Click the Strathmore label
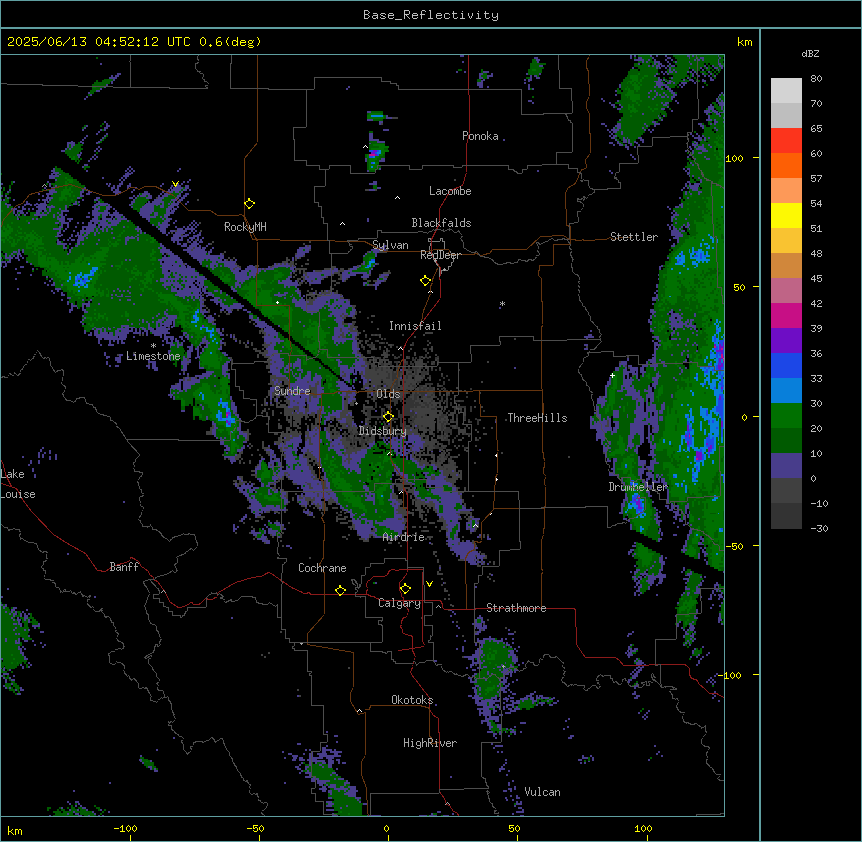 tap(516, 608)
